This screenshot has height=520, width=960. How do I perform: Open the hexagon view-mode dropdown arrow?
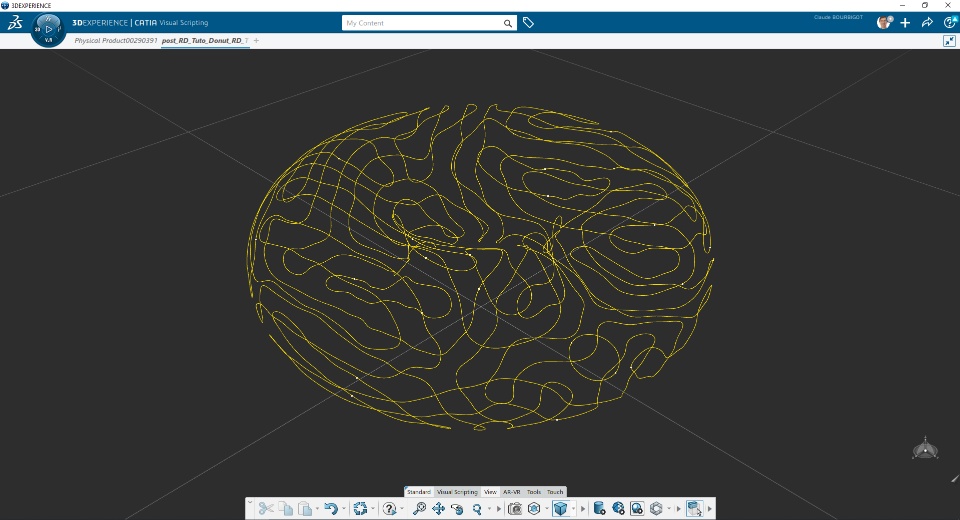[547, 508]
